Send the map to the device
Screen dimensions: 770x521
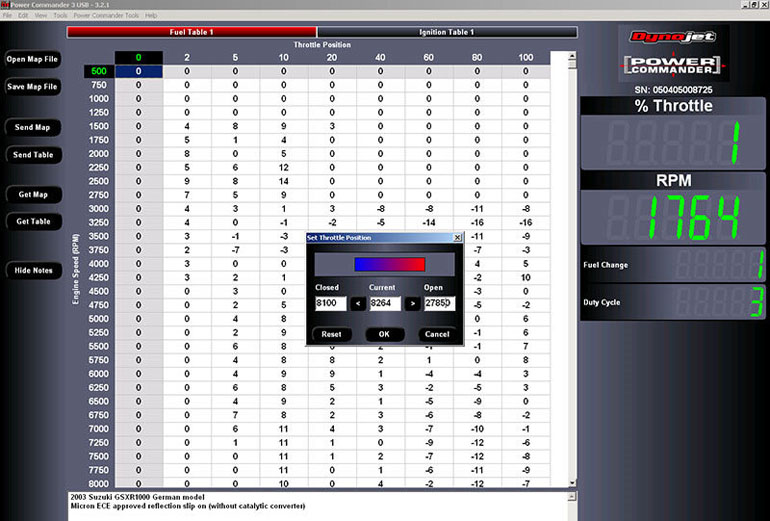coord(32,128)
